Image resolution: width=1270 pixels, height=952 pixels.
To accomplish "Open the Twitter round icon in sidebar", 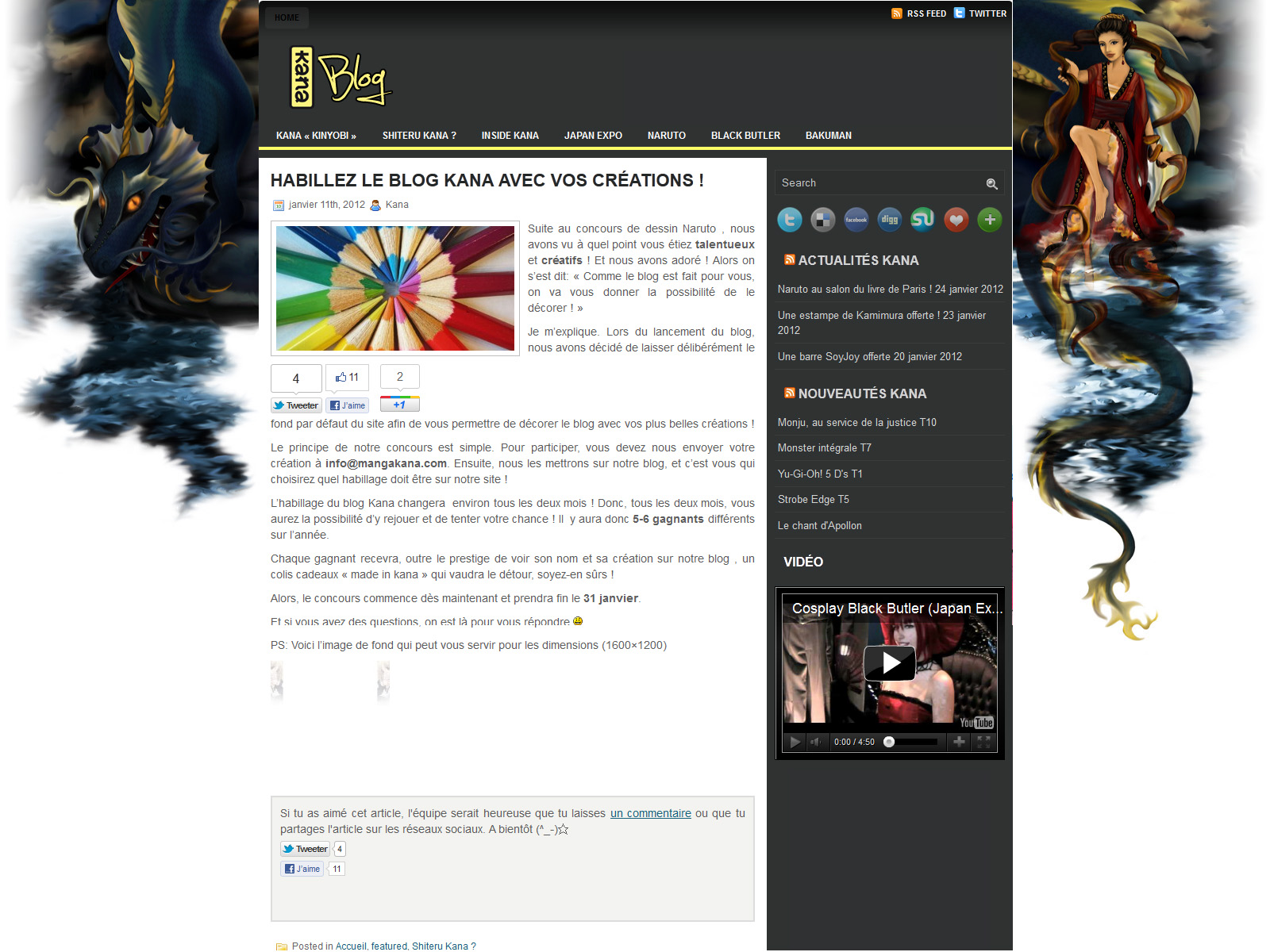I will click(x=789, y=220).
